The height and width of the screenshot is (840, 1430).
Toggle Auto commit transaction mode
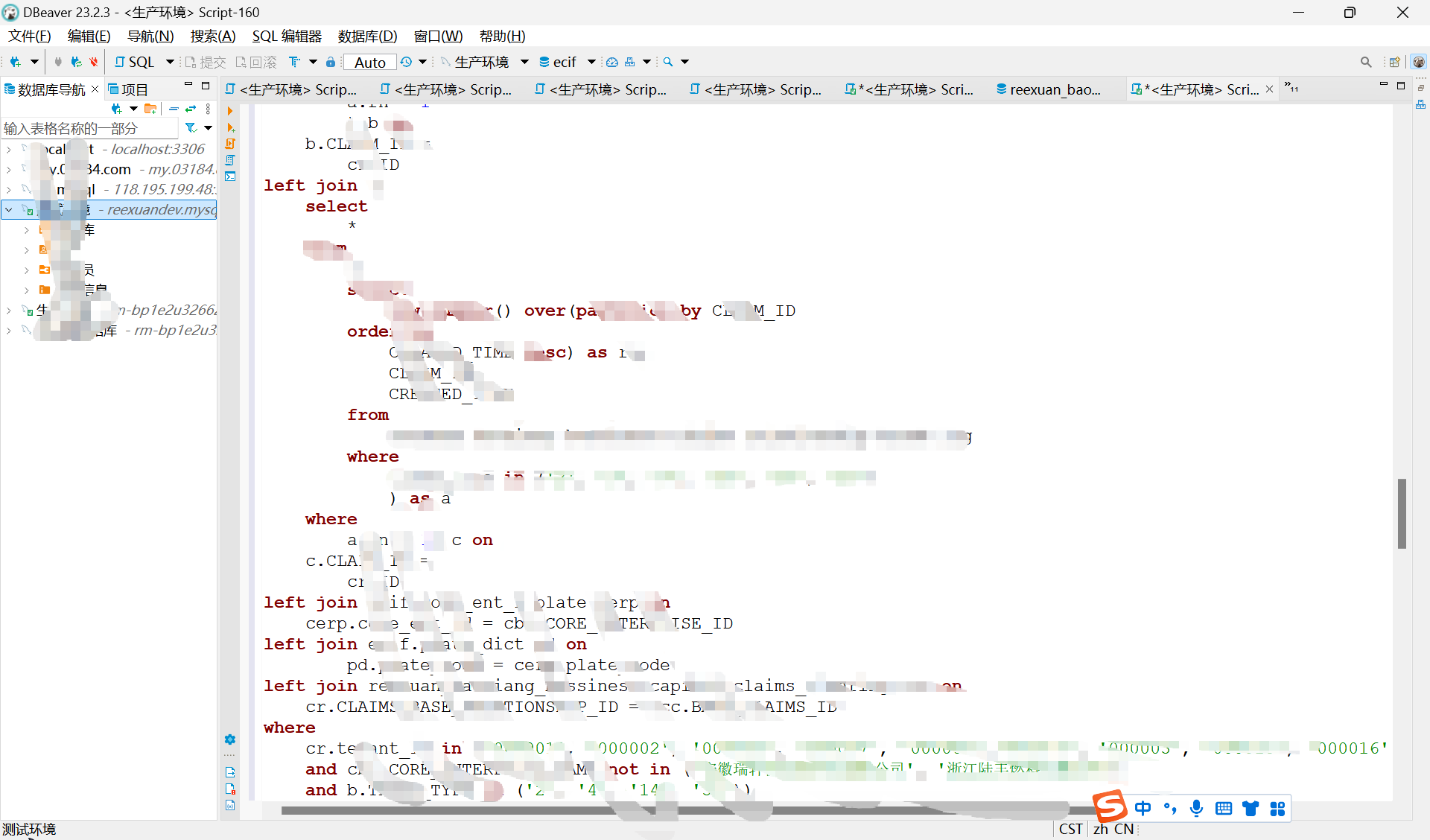[x=369, y=63]
